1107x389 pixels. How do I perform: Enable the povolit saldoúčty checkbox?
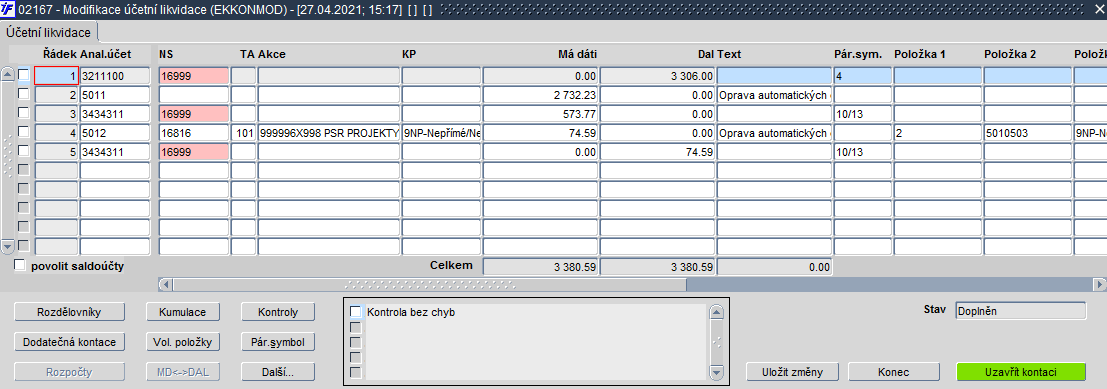[20, 265]
